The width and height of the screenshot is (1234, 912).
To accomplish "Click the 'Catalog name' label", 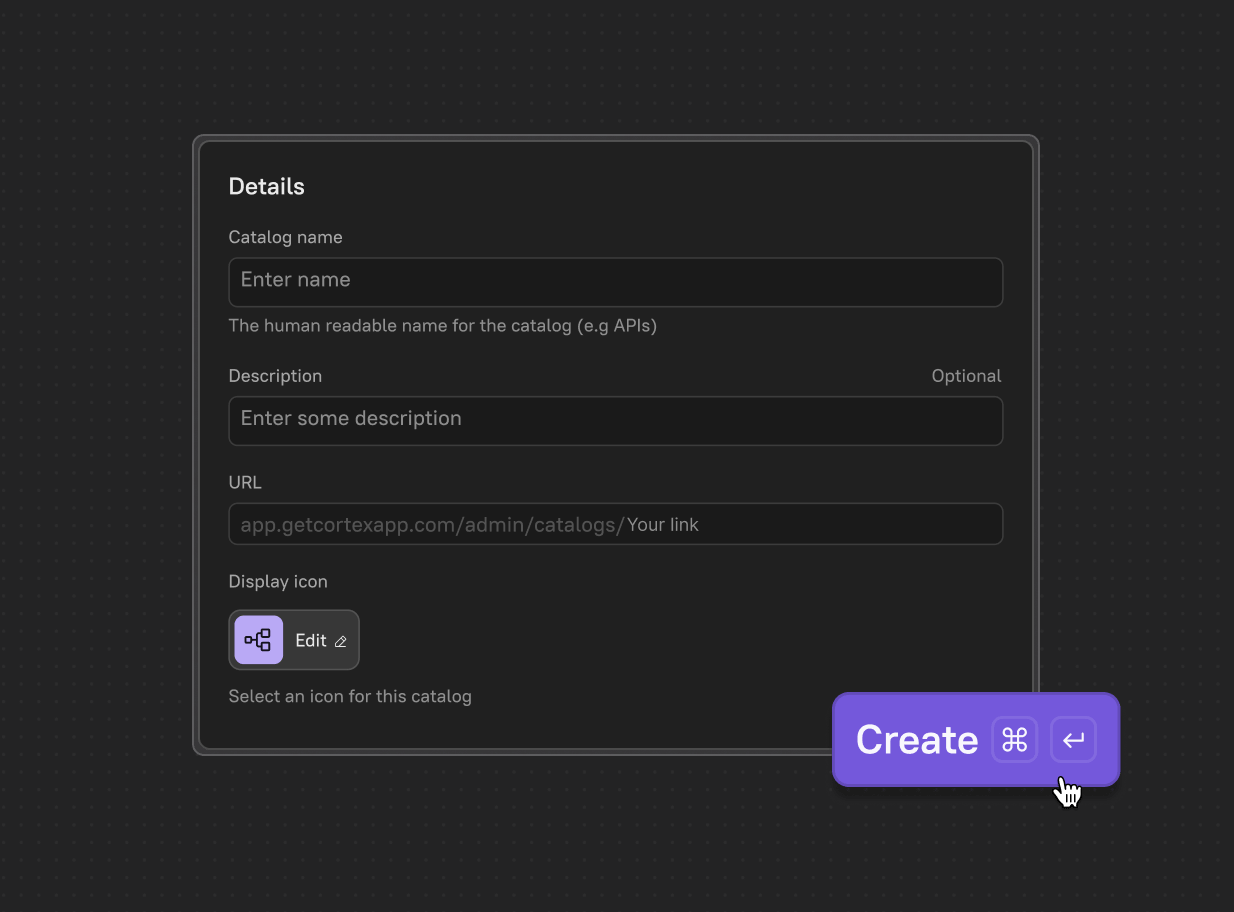I will pyautogui.click(x=286, y=237).
